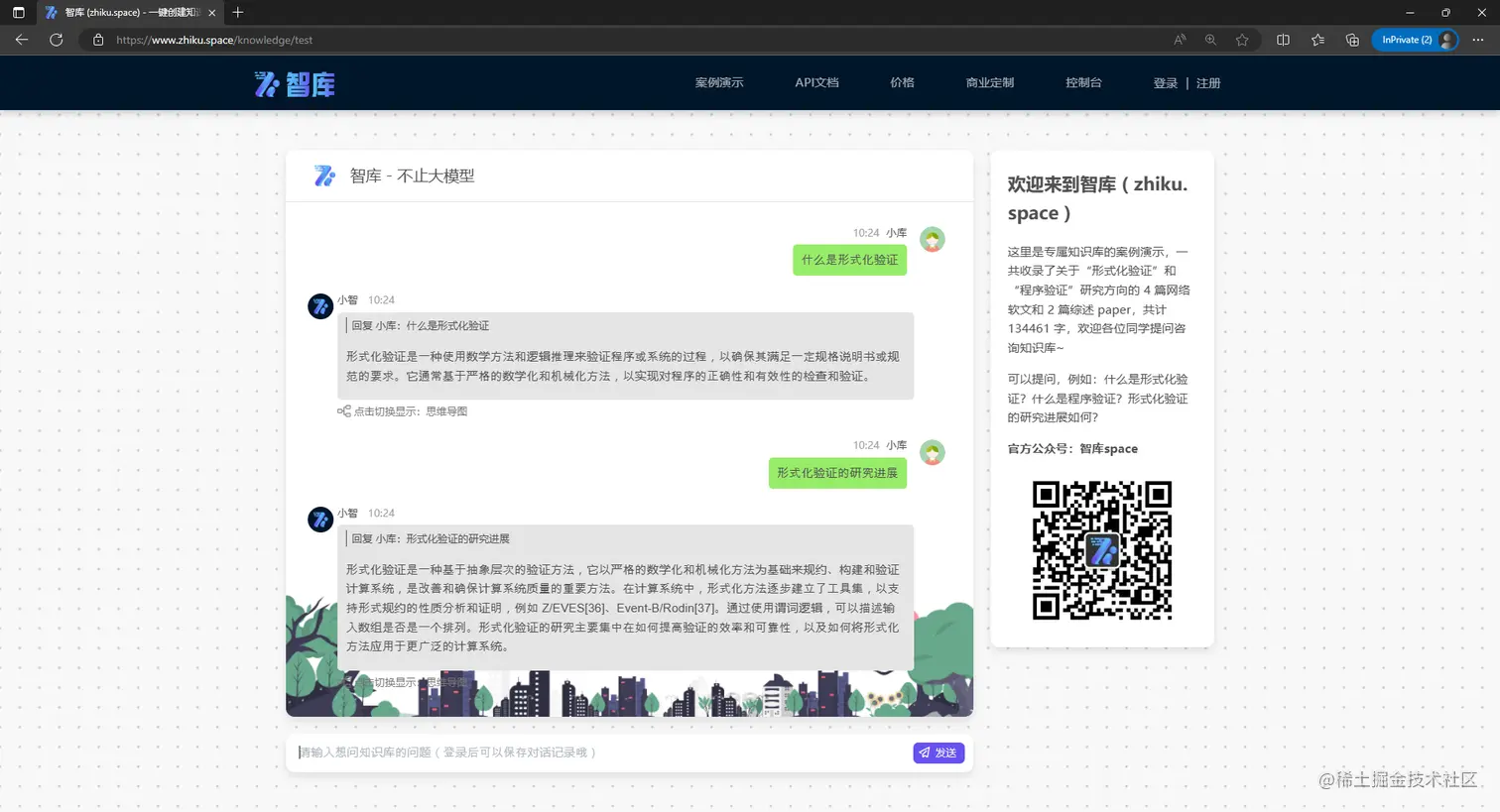1500x812 pixels.
Task: Focus the question input field
Action: coord(601,753)
